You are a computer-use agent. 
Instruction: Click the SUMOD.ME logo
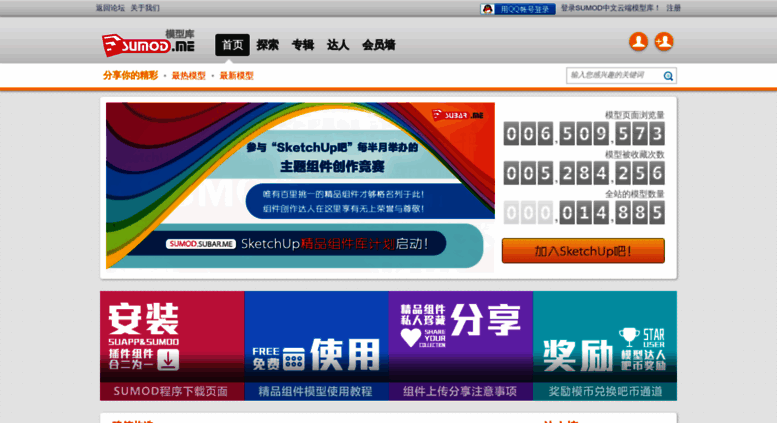tap(148, 43)
